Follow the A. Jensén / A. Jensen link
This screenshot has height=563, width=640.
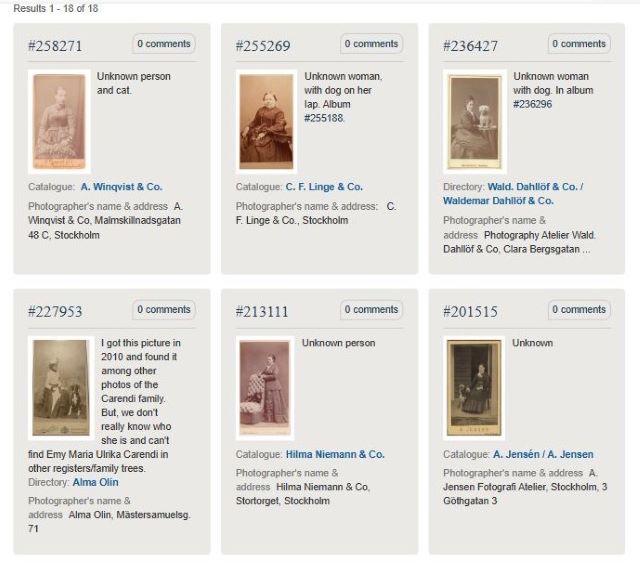543,454
